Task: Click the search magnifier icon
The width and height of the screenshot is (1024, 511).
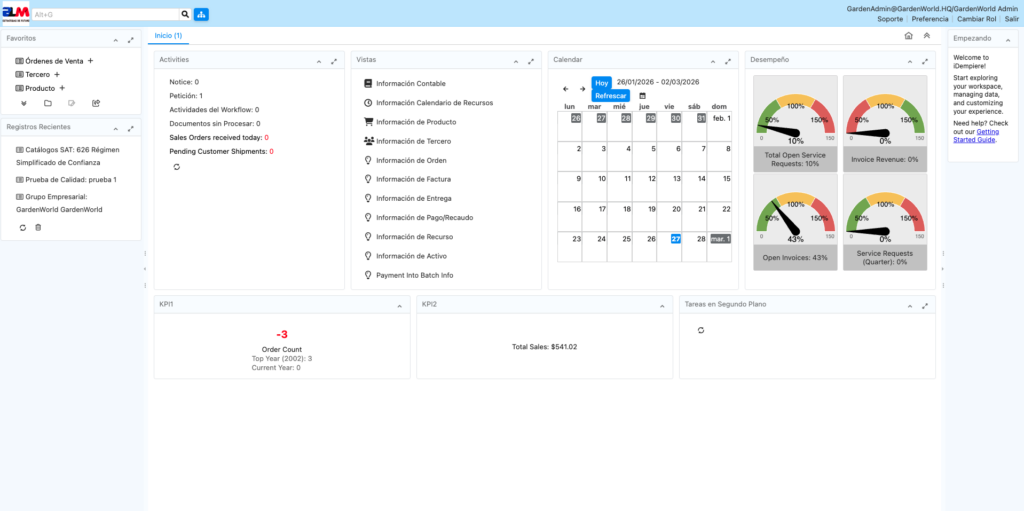Action: point(185,15)
